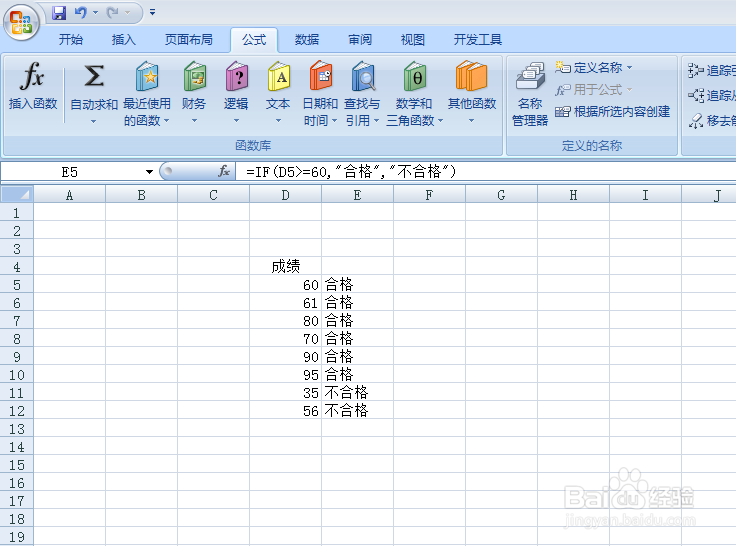Open Recently Used functions (最近使用的函数)
Viewport: 736px width, 546px height.
[x=147, y=93]
